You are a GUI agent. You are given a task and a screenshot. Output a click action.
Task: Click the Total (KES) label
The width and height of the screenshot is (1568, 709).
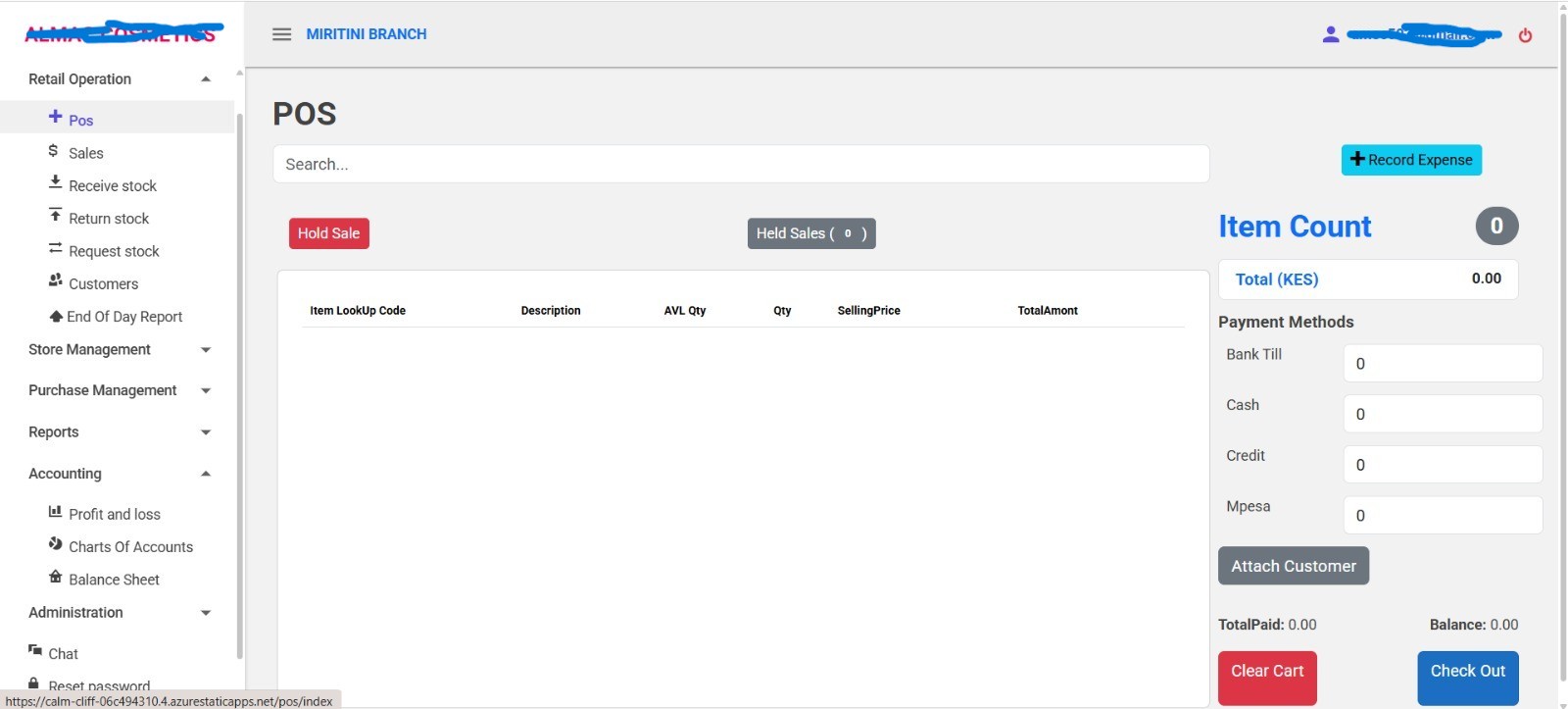coord(1277,279)
